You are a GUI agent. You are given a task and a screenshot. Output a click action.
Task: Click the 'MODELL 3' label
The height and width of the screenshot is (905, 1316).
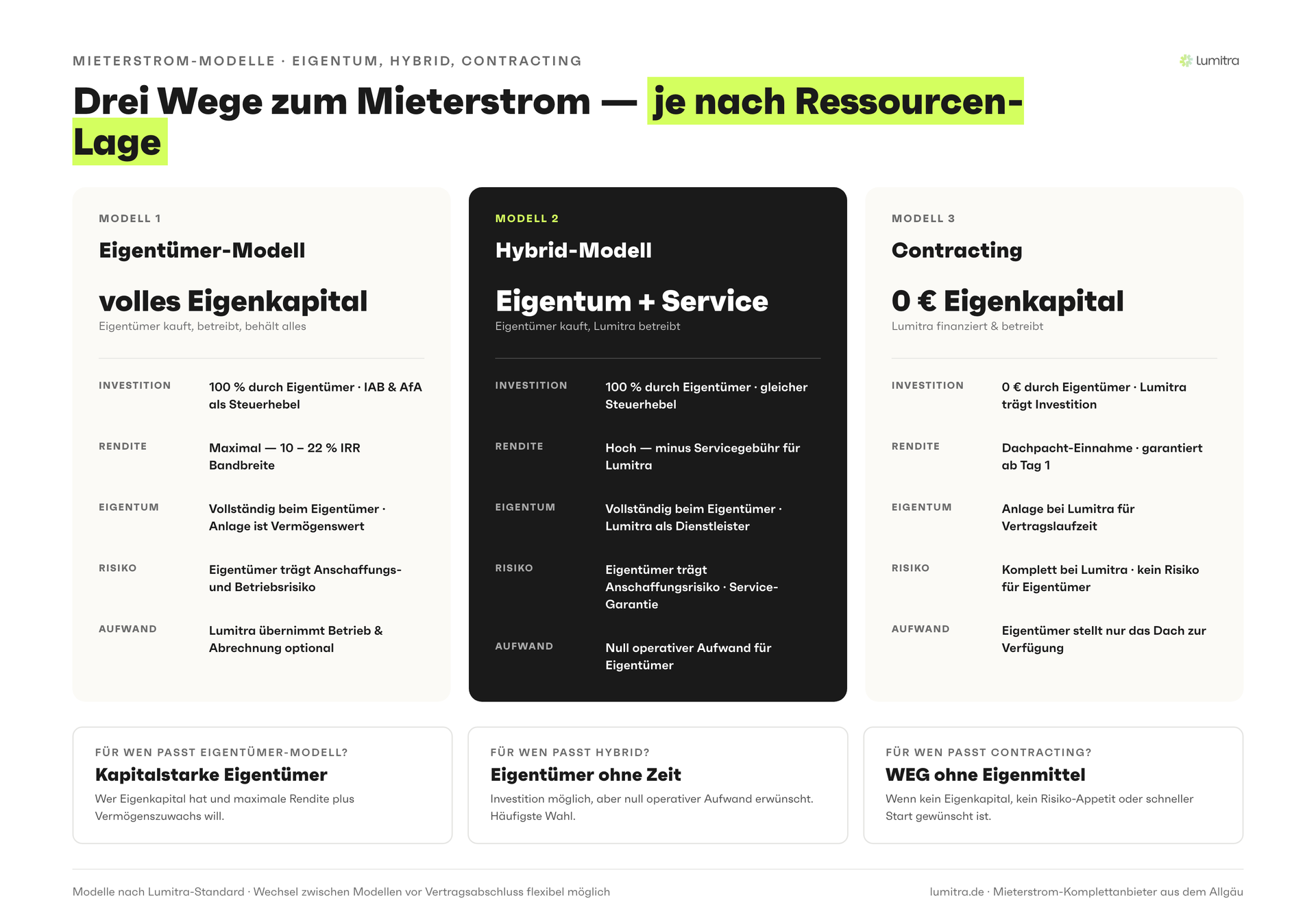(x=923, y=219)
